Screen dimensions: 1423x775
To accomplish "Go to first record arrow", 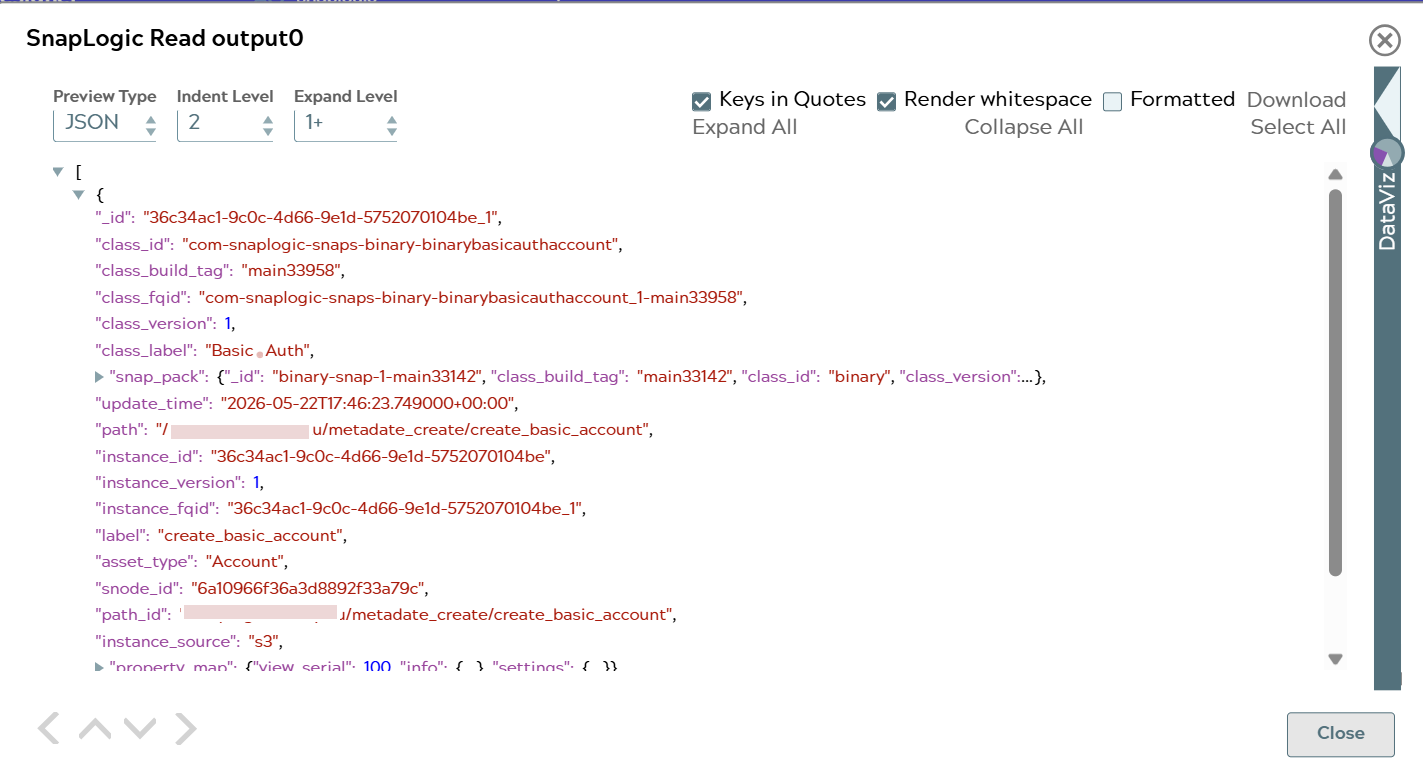I will point(48,728).
